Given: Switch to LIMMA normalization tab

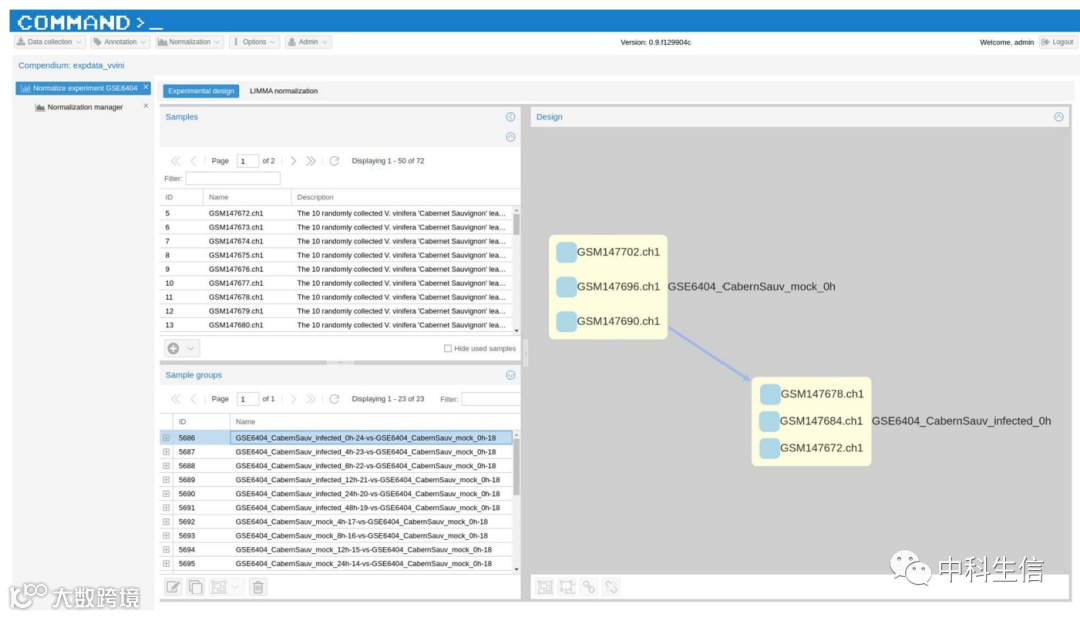Looking at the screenshot, I should (x=284, y=91).
